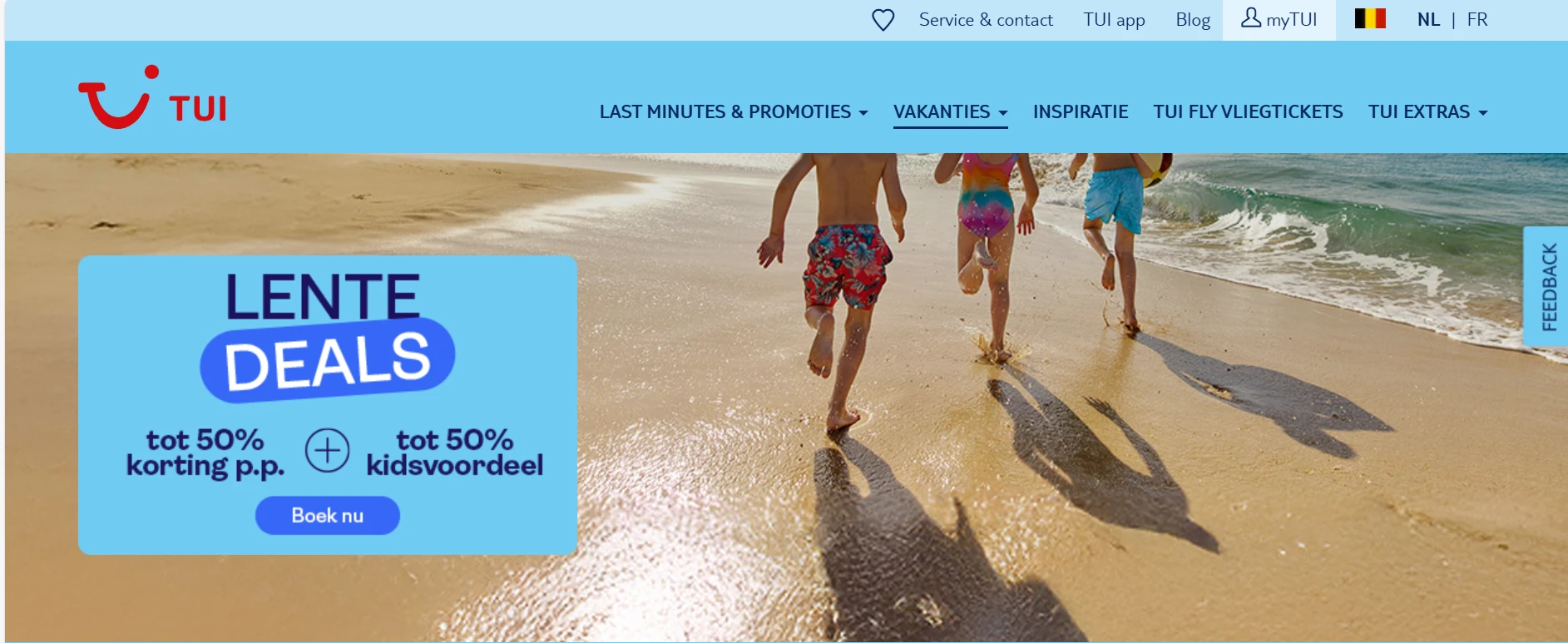The image size is (1568, 643).
Task: Switch language to FR
Action: pos(1477,19)
